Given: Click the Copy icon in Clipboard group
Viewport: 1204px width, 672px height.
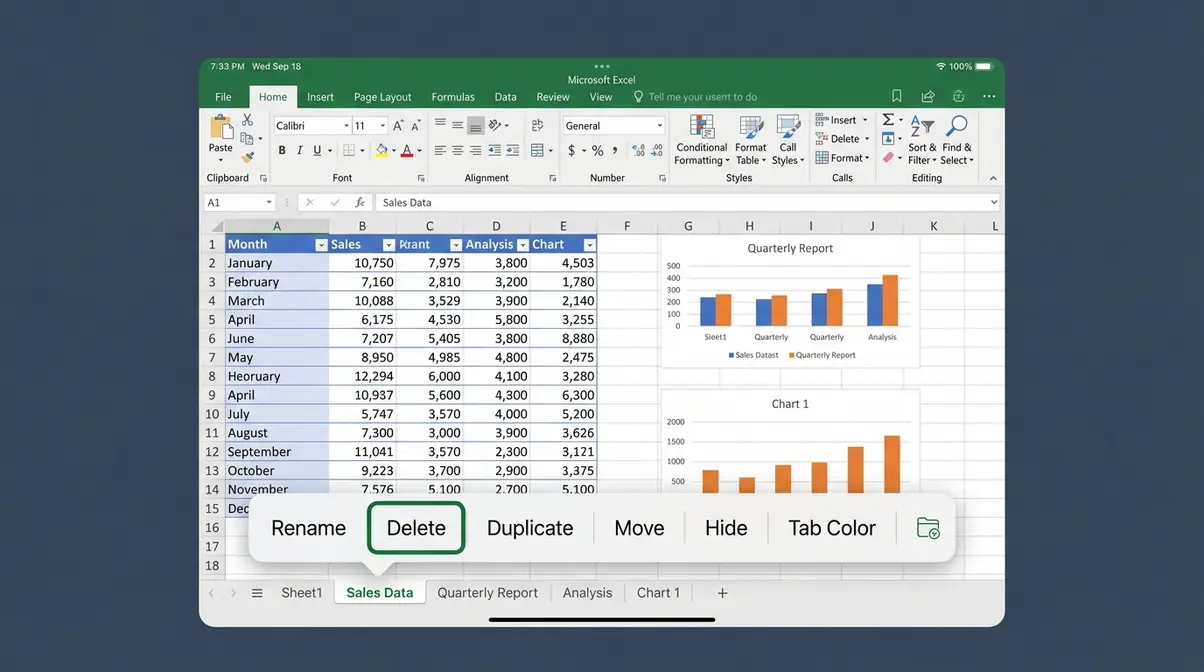Looking at the screenshot, I should pos(247,139).
